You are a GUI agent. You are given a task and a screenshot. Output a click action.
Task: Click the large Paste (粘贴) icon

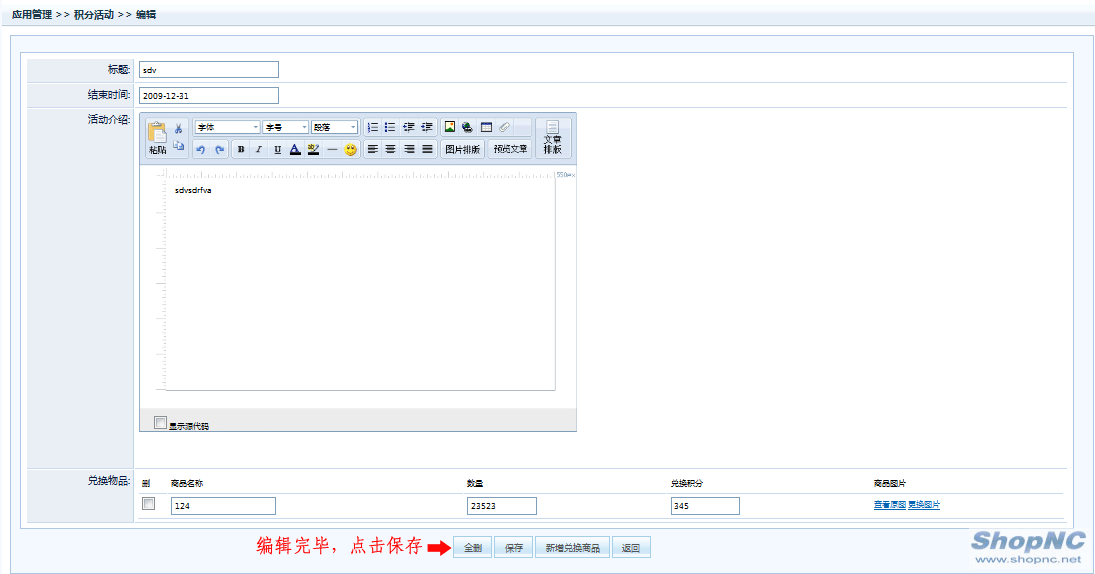coord(158,138)
